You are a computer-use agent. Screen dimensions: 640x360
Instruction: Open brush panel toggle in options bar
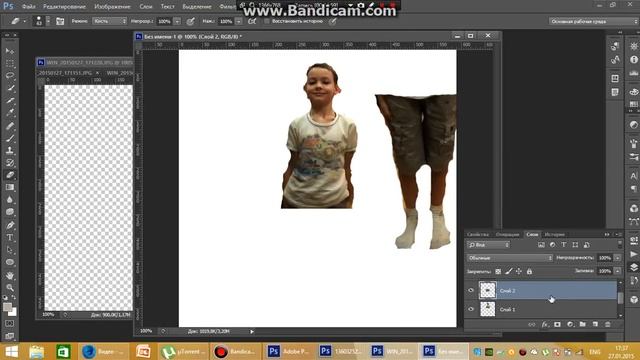click(x=60, y=21)
